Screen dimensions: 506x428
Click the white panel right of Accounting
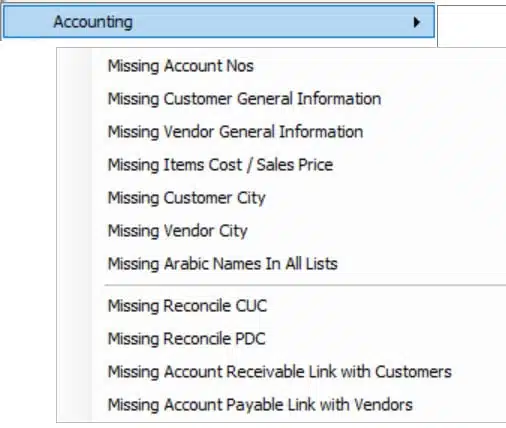(472, 26)
